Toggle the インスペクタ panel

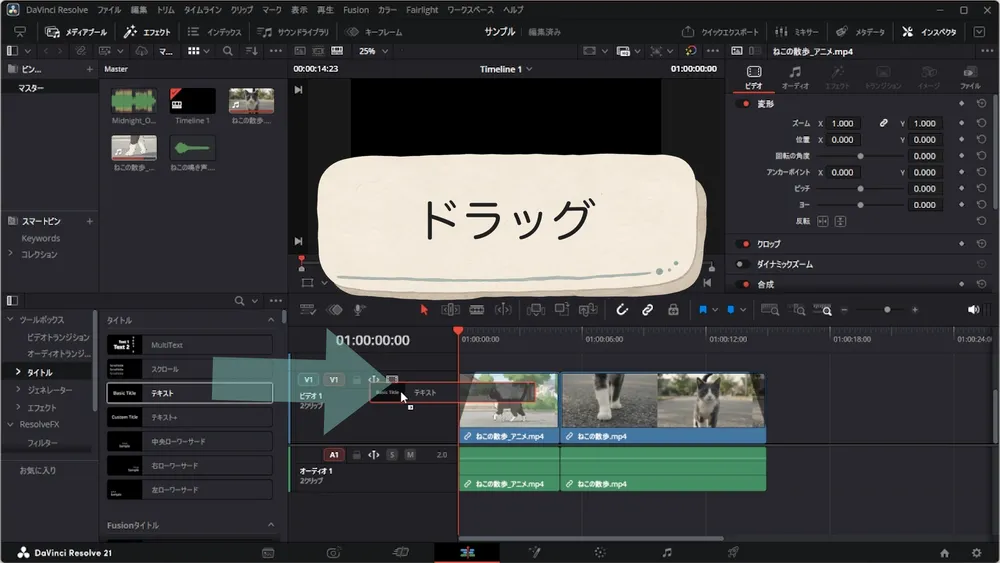tap(929, 32)
